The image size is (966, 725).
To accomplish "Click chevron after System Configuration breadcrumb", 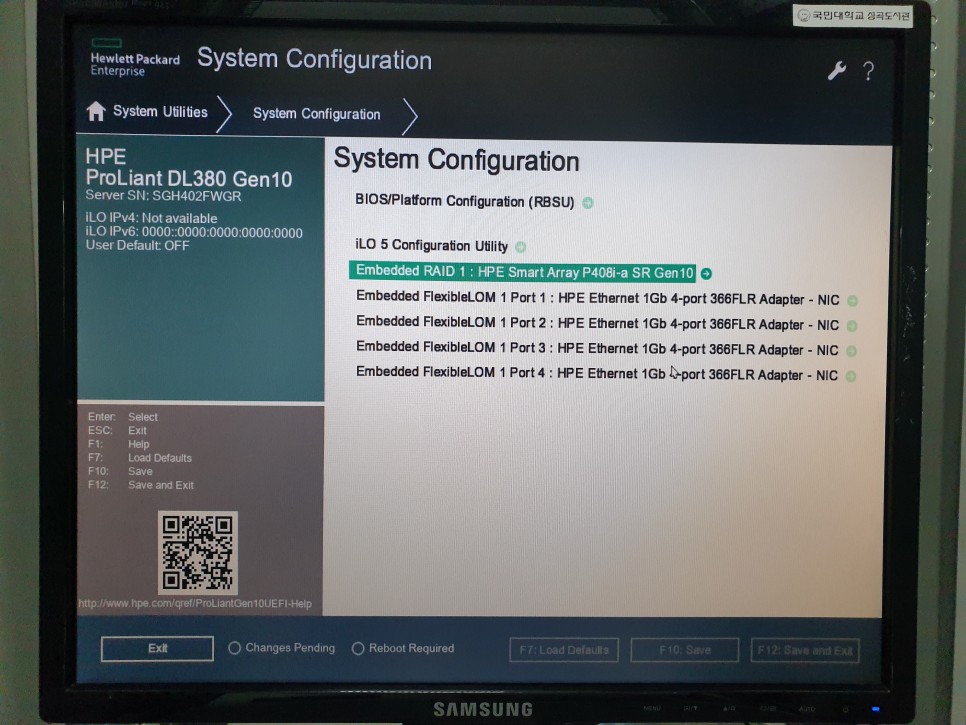I will point(410,116).
